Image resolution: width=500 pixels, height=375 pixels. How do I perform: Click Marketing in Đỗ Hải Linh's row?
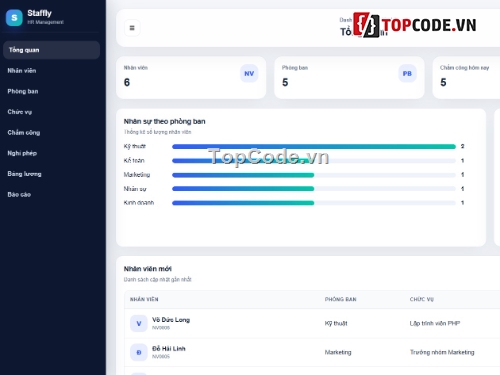[338, 352]
